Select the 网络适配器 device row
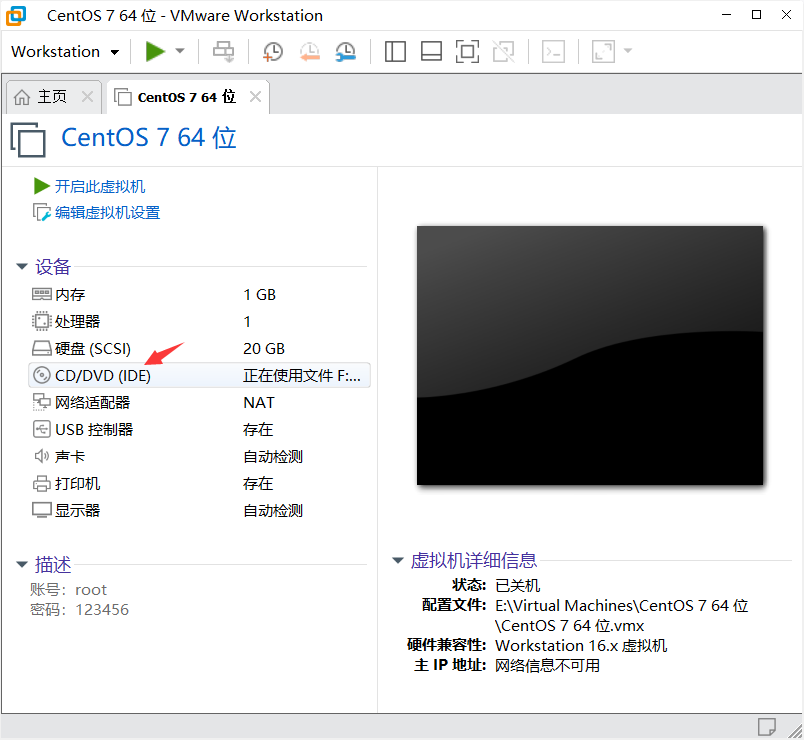804x740 pixels. pyautogui.click(x=199, y=403)
